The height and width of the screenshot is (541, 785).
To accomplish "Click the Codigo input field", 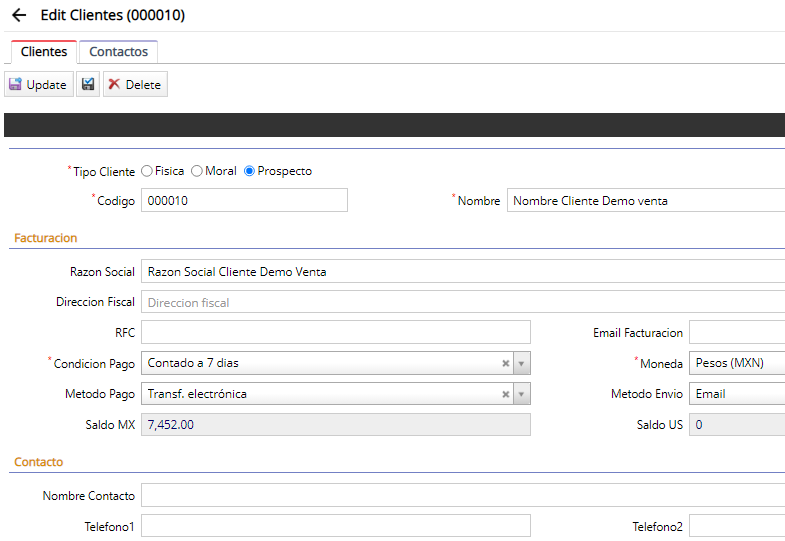I will (x=244, y=201).
